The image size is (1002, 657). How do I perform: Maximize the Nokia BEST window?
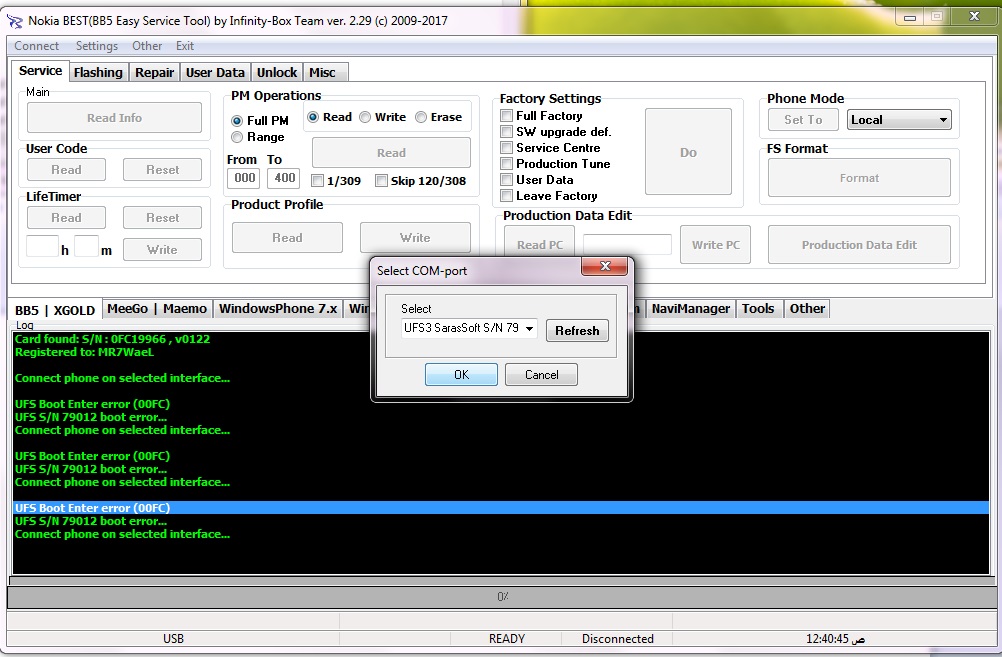pos(937,17)
